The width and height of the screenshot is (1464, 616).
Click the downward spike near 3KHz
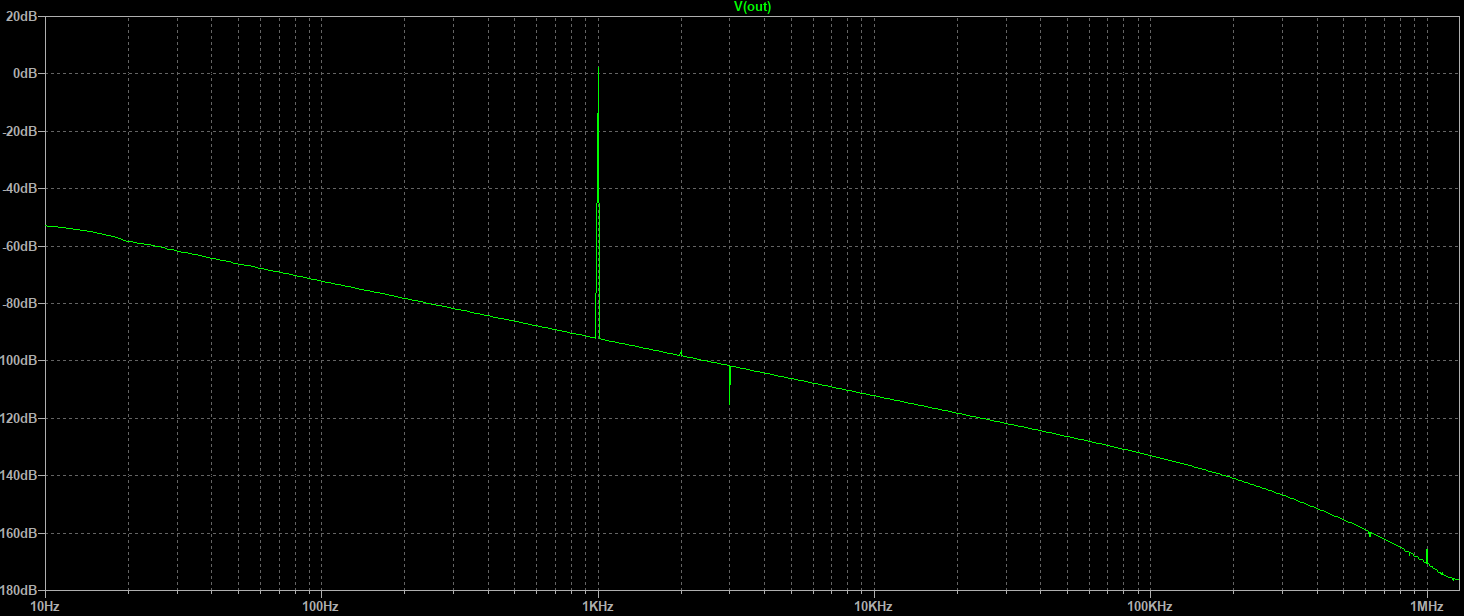[x=730, y=385]
